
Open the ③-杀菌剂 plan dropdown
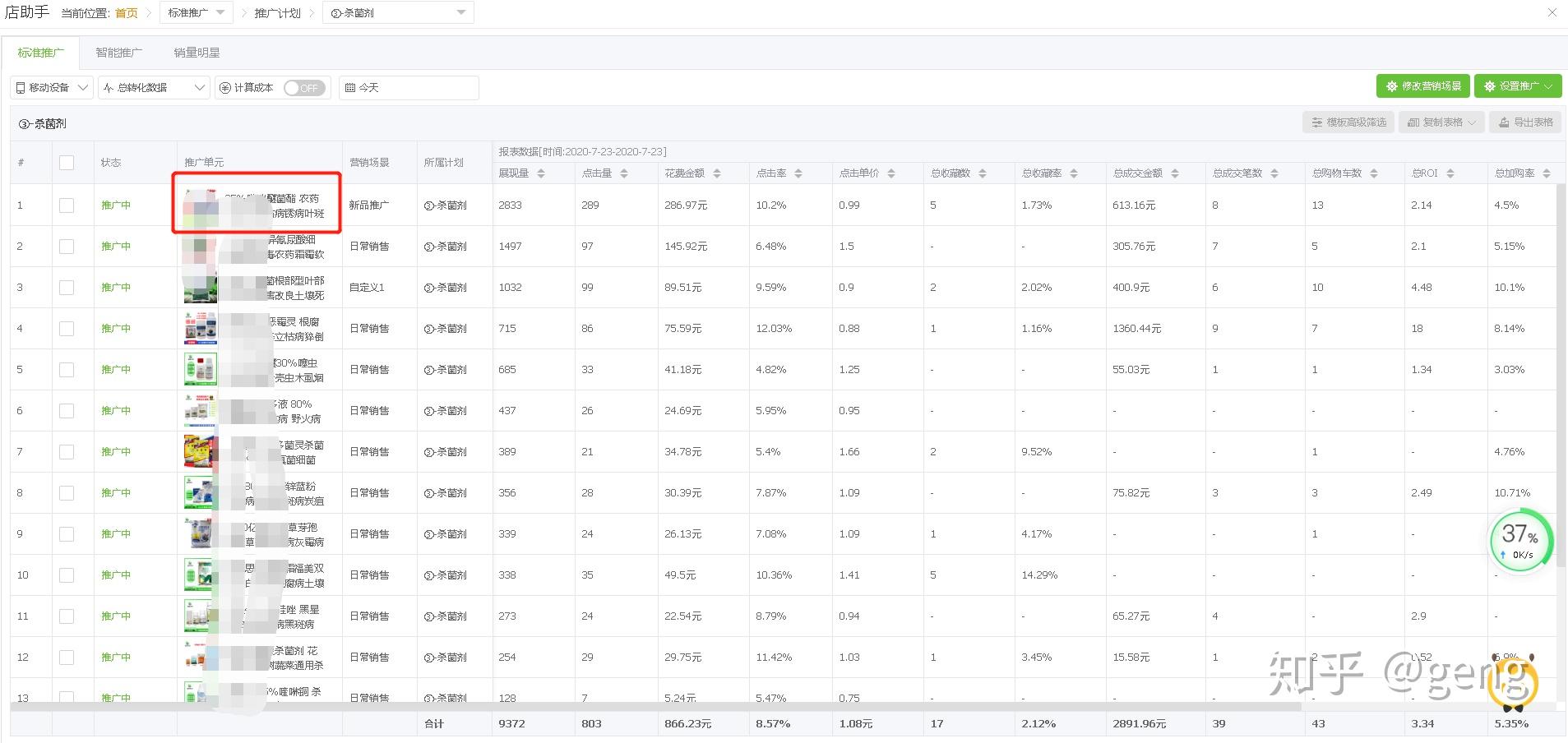tap(399, 13)
